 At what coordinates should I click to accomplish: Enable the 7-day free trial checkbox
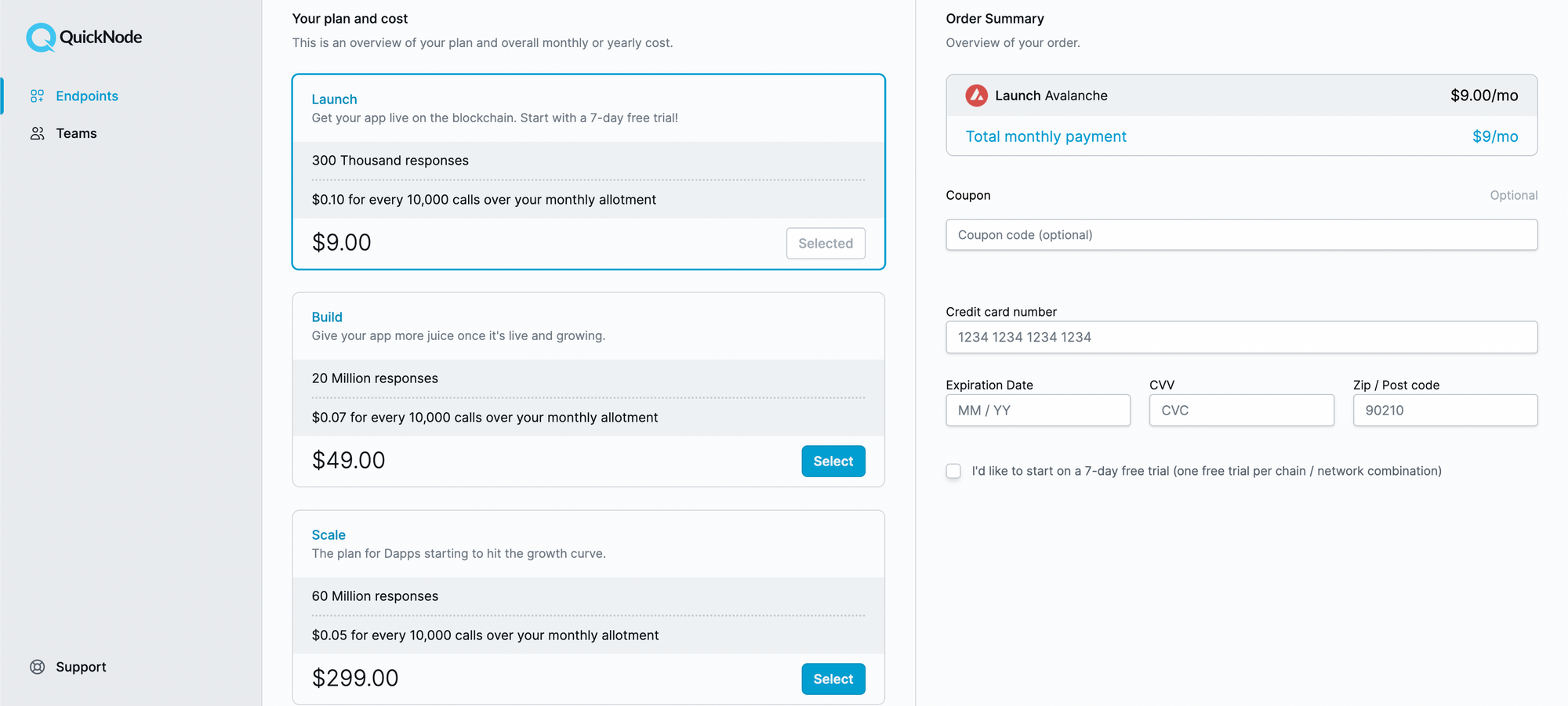(953, 471)
